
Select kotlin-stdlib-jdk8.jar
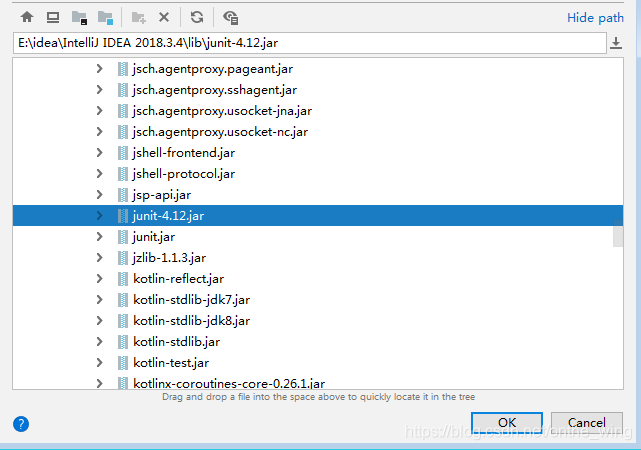(x=191, y=320)
